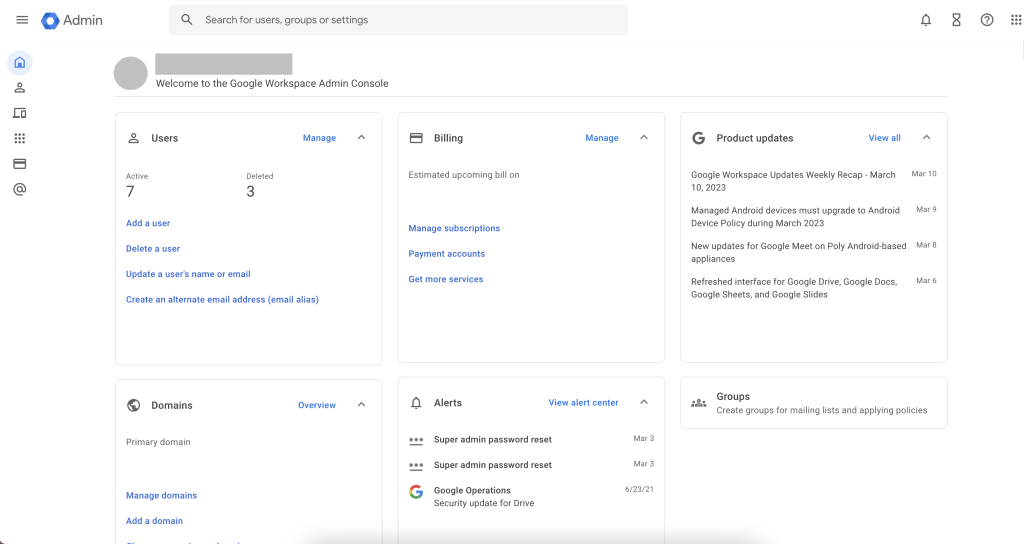Click View alert center link
This screenshot has width=1024, height=544.
[583, 403]
